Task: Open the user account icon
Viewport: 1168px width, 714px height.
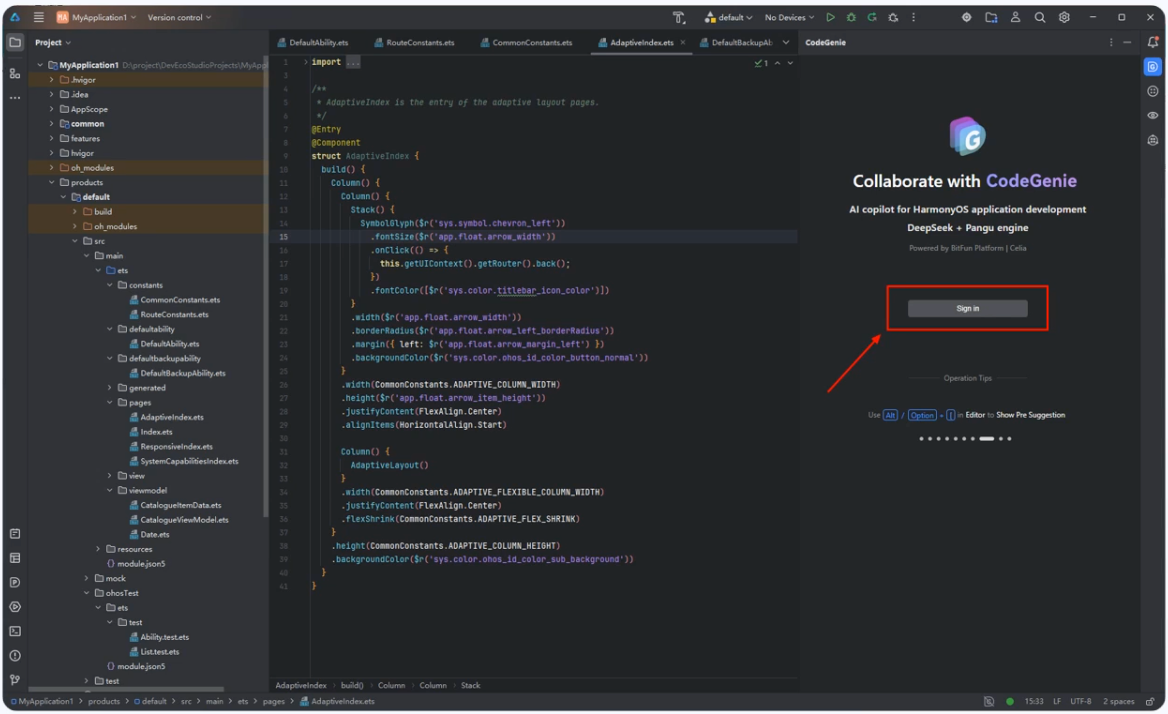Action: pos(1015,17)
